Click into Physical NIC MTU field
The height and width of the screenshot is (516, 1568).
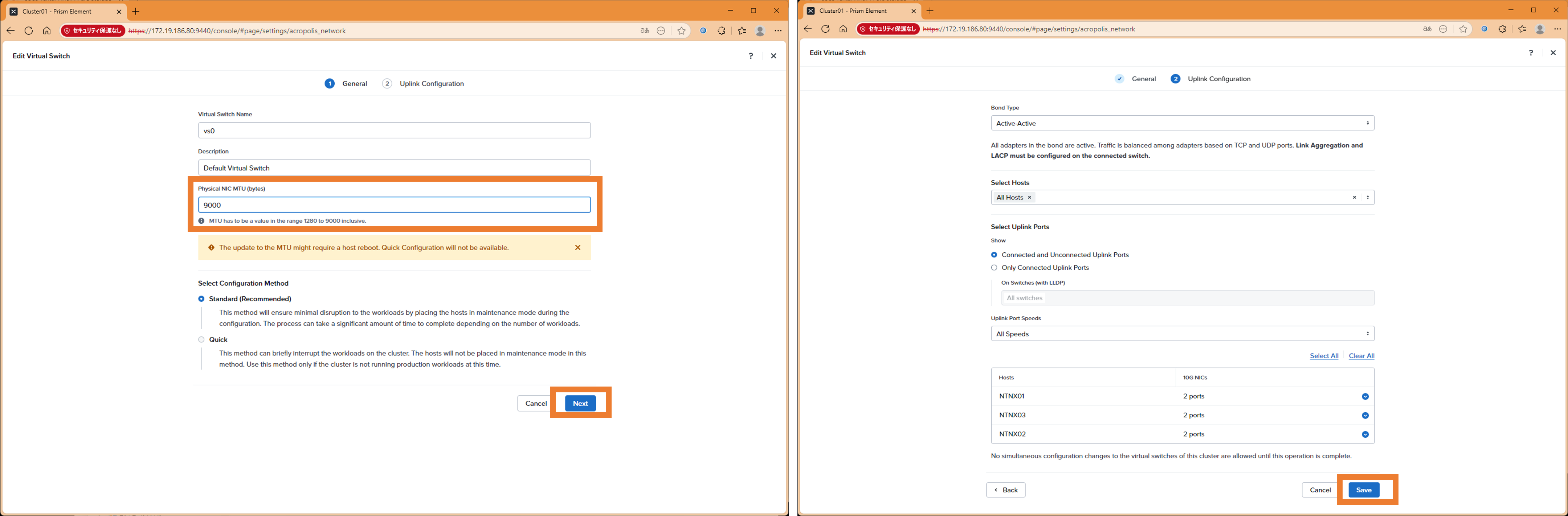click(x=394, y=205)
